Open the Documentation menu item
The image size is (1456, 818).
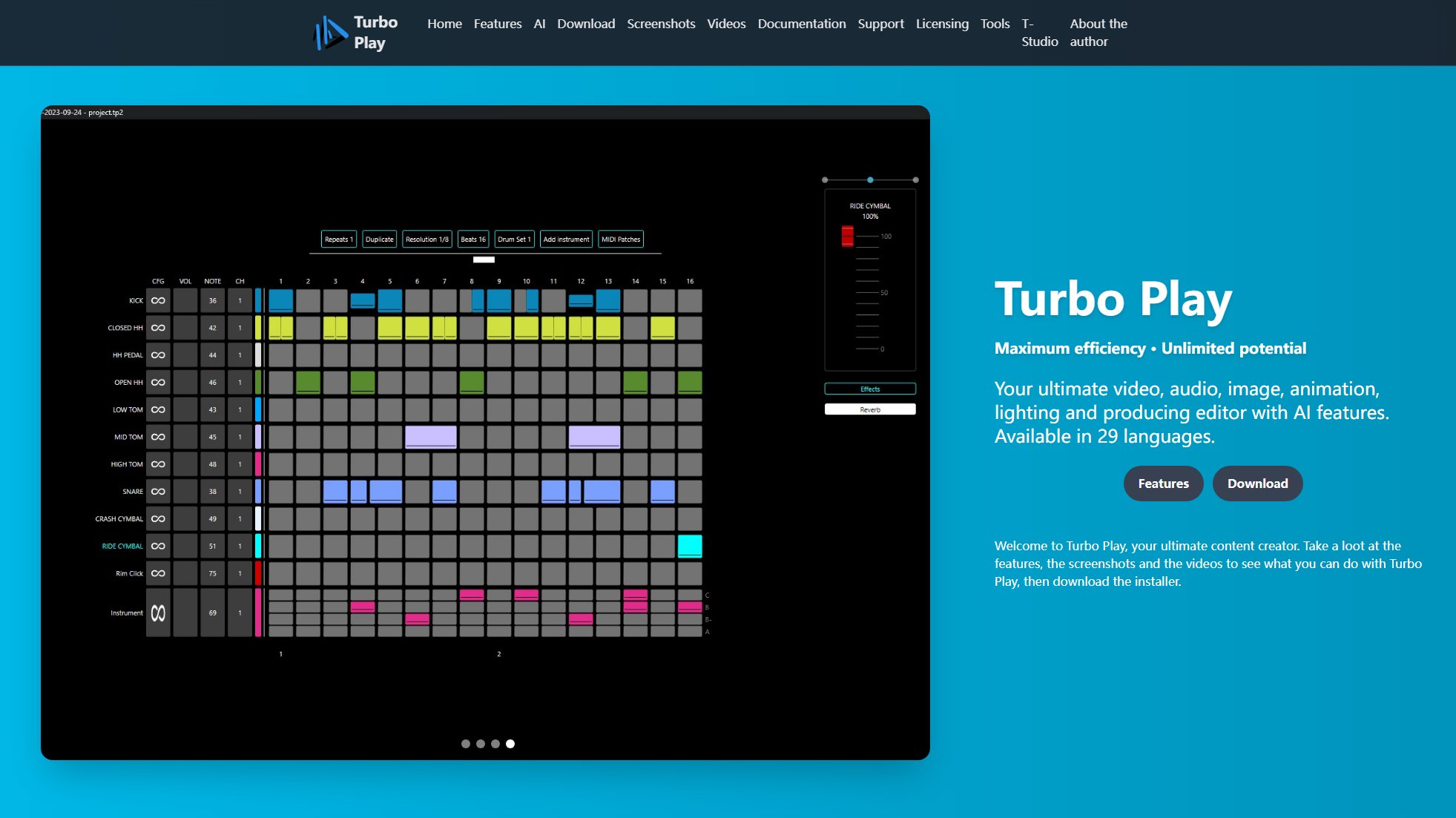point(801,24)
